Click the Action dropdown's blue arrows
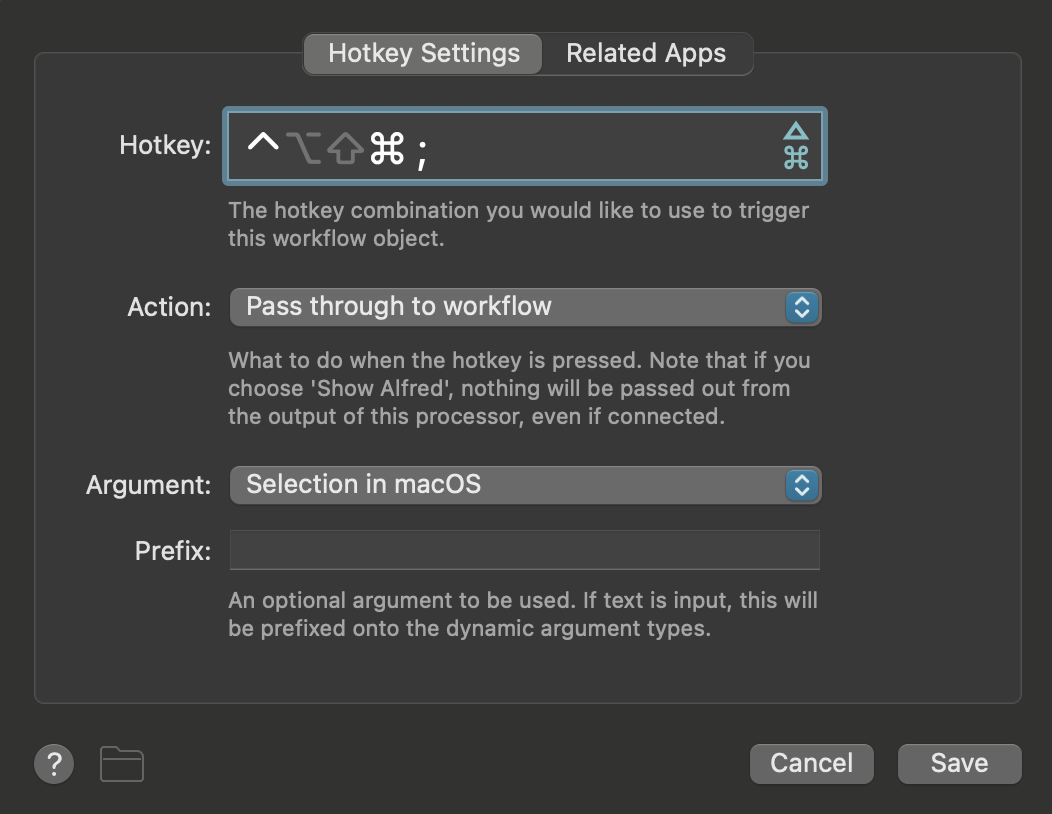This screenshot has height=814, width=1052. (x=802, y=307)
